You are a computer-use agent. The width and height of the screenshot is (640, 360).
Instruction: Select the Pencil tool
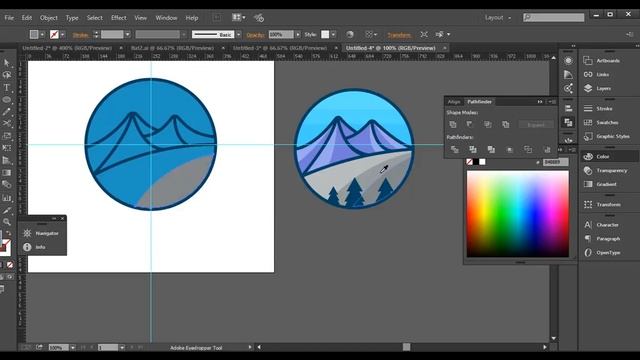point(7,111)
